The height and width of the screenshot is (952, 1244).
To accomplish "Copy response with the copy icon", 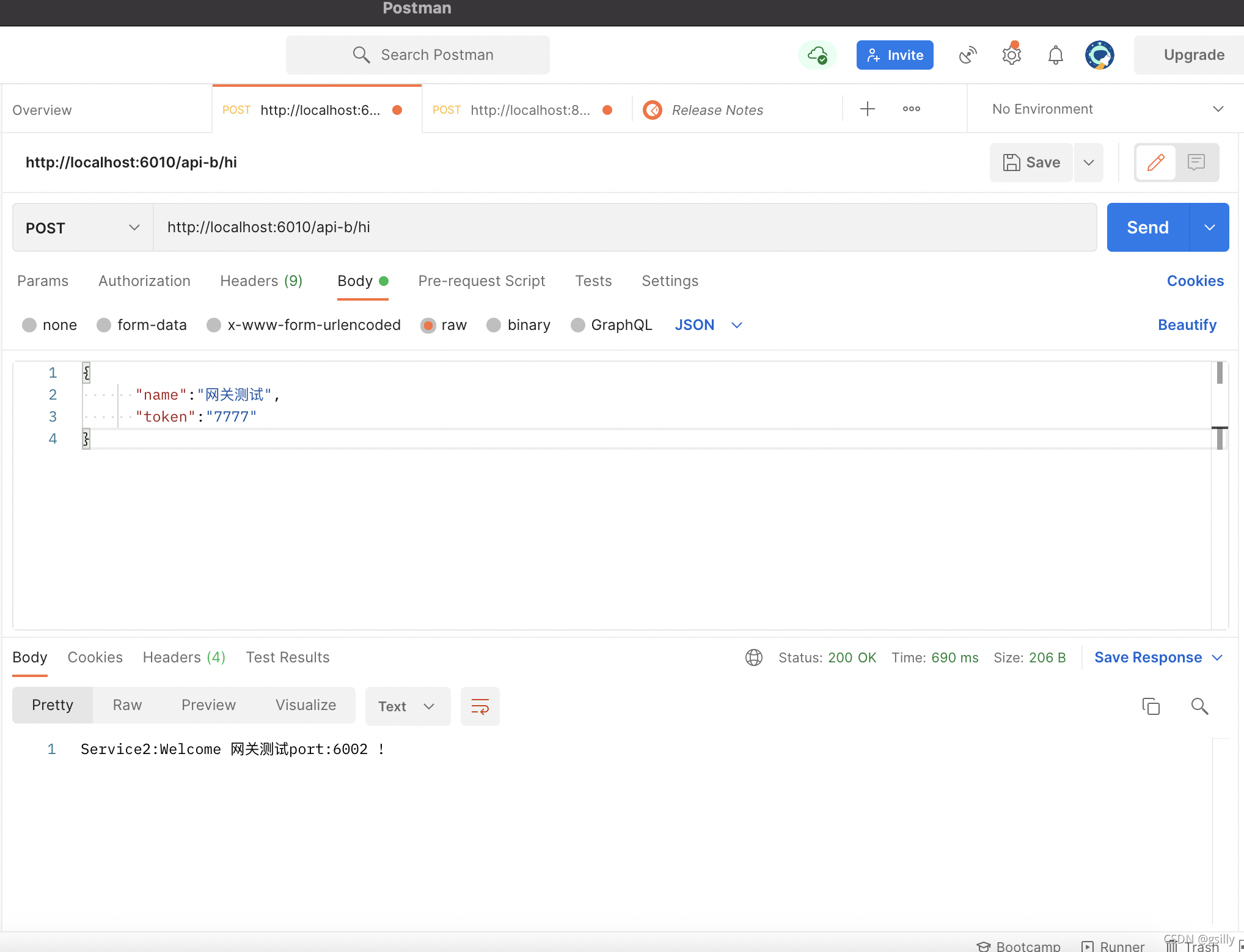I will [1151, 706].
